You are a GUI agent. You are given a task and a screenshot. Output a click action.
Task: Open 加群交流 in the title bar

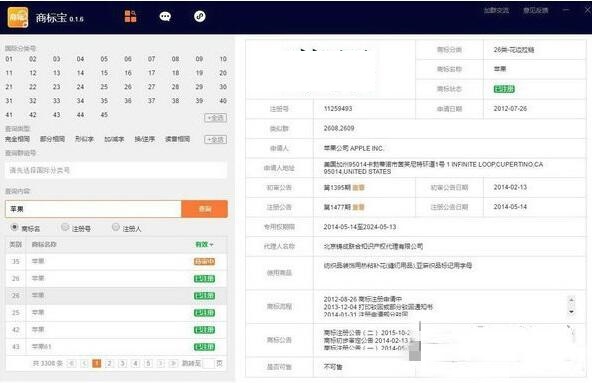tap(496, 11)
